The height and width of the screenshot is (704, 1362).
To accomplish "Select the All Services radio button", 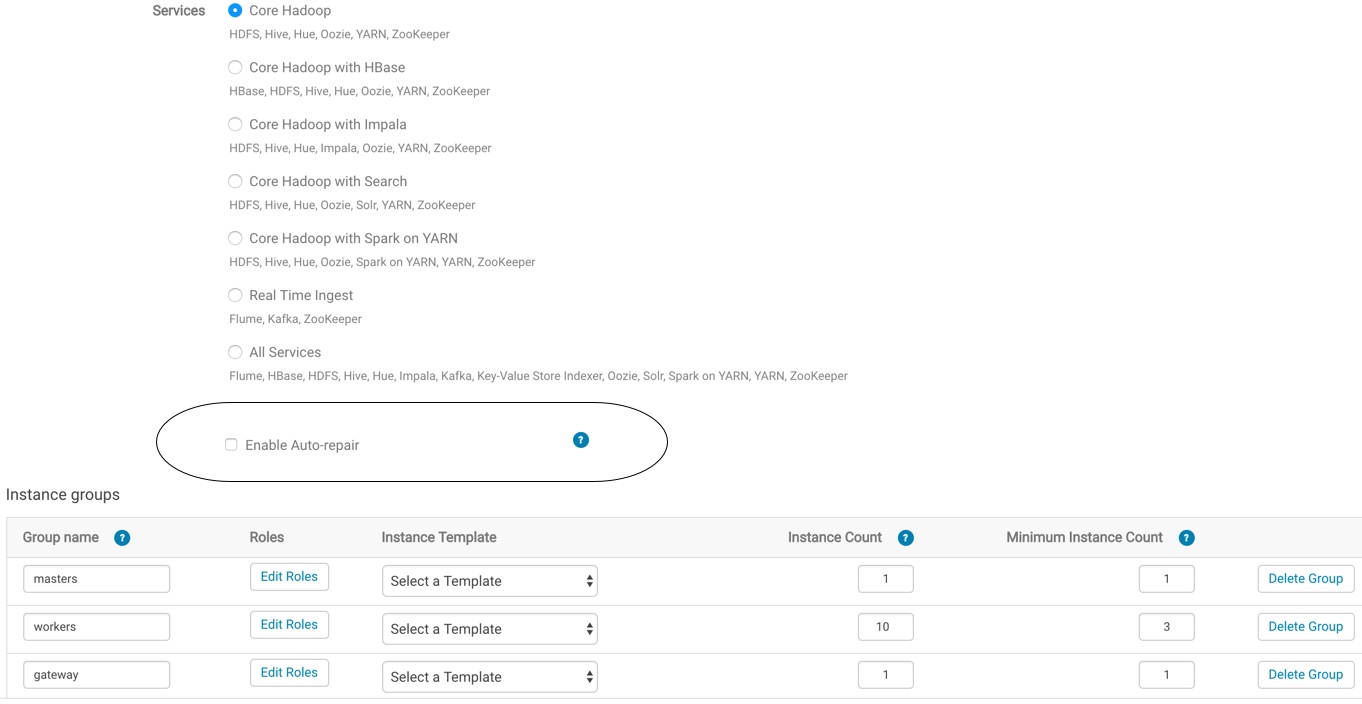I will 236,353.
